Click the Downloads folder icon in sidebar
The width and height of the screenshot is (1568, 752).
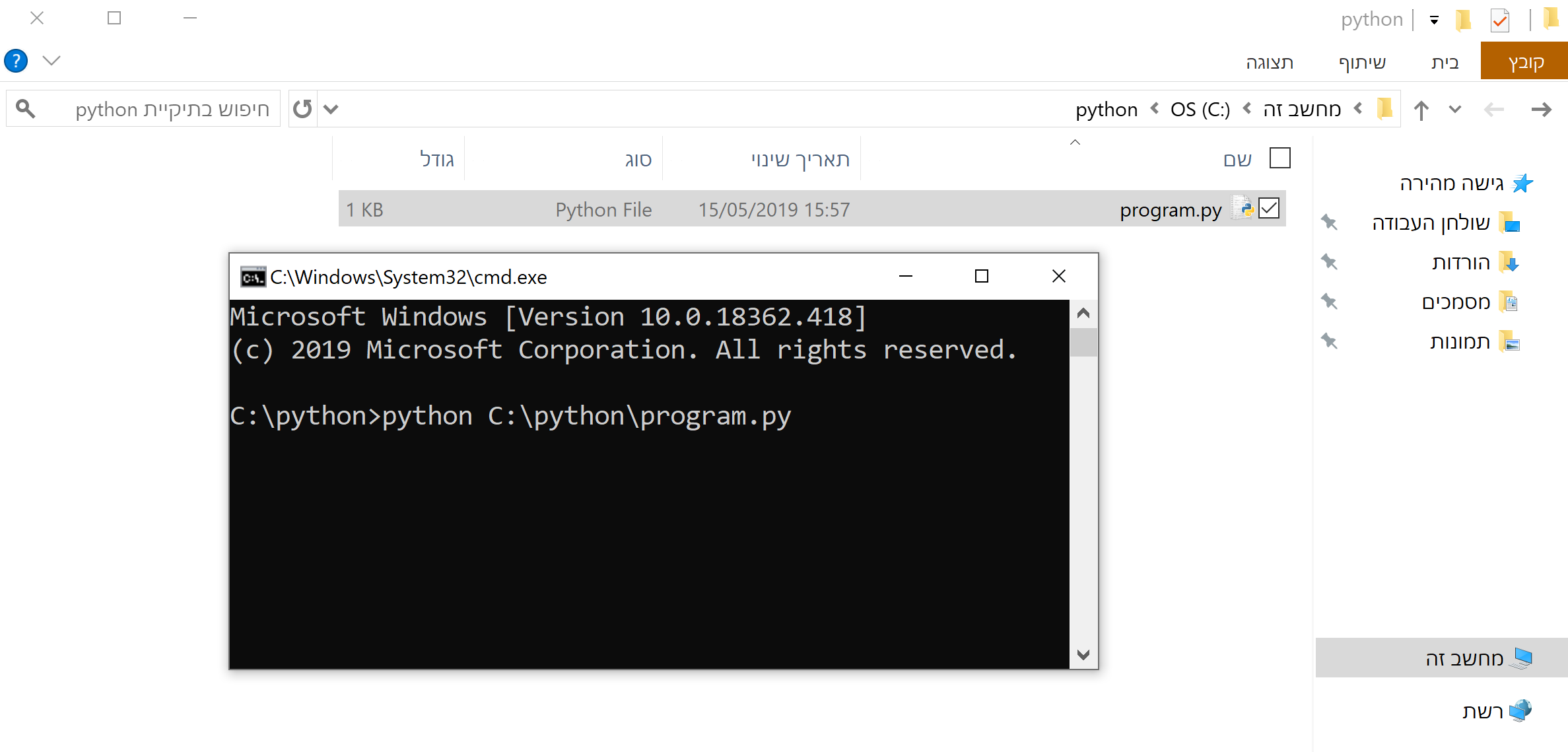(x=1509, y=262)
